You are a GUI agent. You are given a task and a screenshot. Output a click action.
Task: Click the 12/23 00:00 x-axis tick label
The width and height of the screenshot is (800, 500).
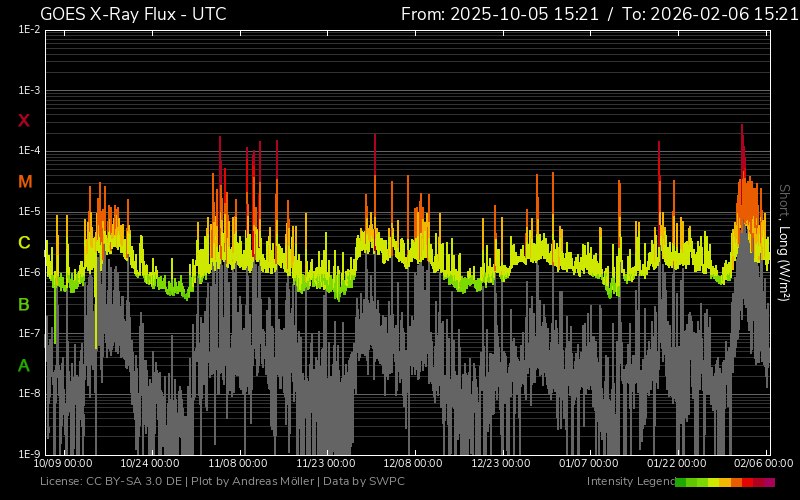500,463
